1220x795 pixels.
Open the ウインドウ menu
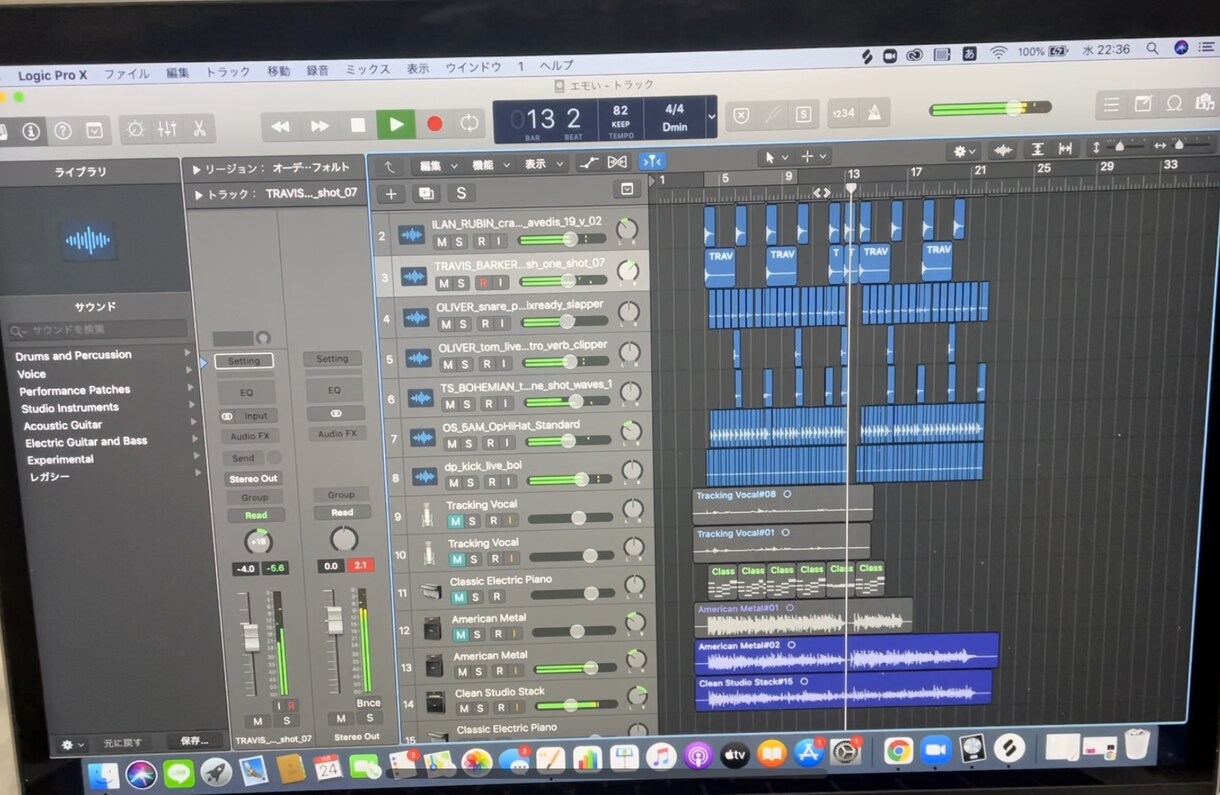(473, 67)
